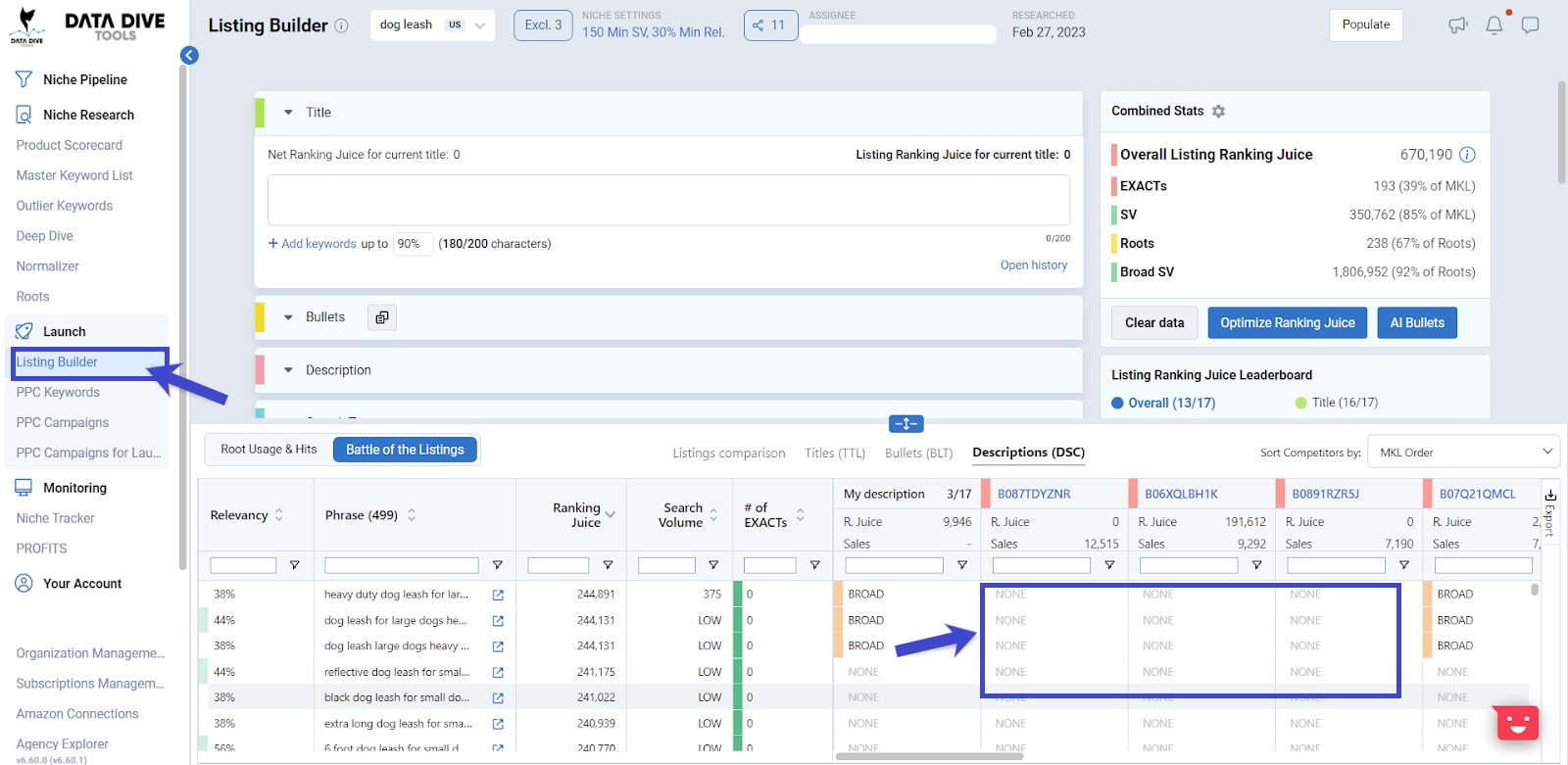Open the Listing Builder info icon
This screenshot has width=1568, height=765.
pyautogui.click(x=341, y=26)
